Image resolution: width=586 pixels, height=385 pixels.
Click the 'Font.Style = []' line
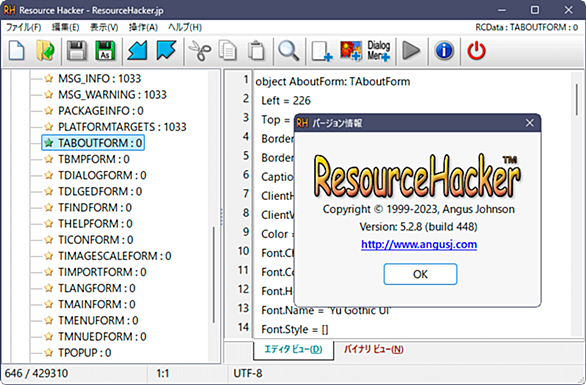(x=294, y=329)
